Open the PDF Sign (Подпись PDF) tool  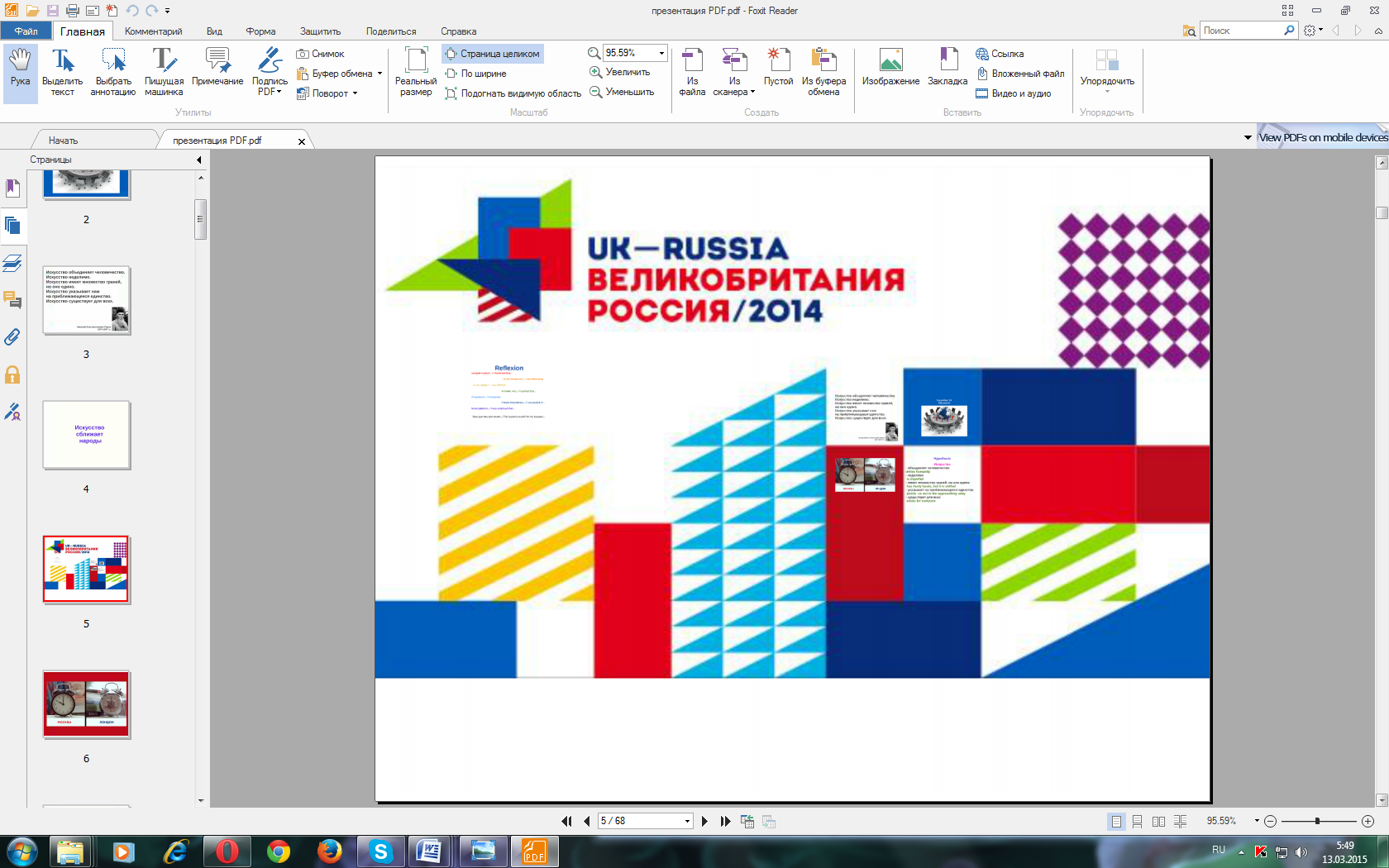pyautogui.click(x=270, y=73)
